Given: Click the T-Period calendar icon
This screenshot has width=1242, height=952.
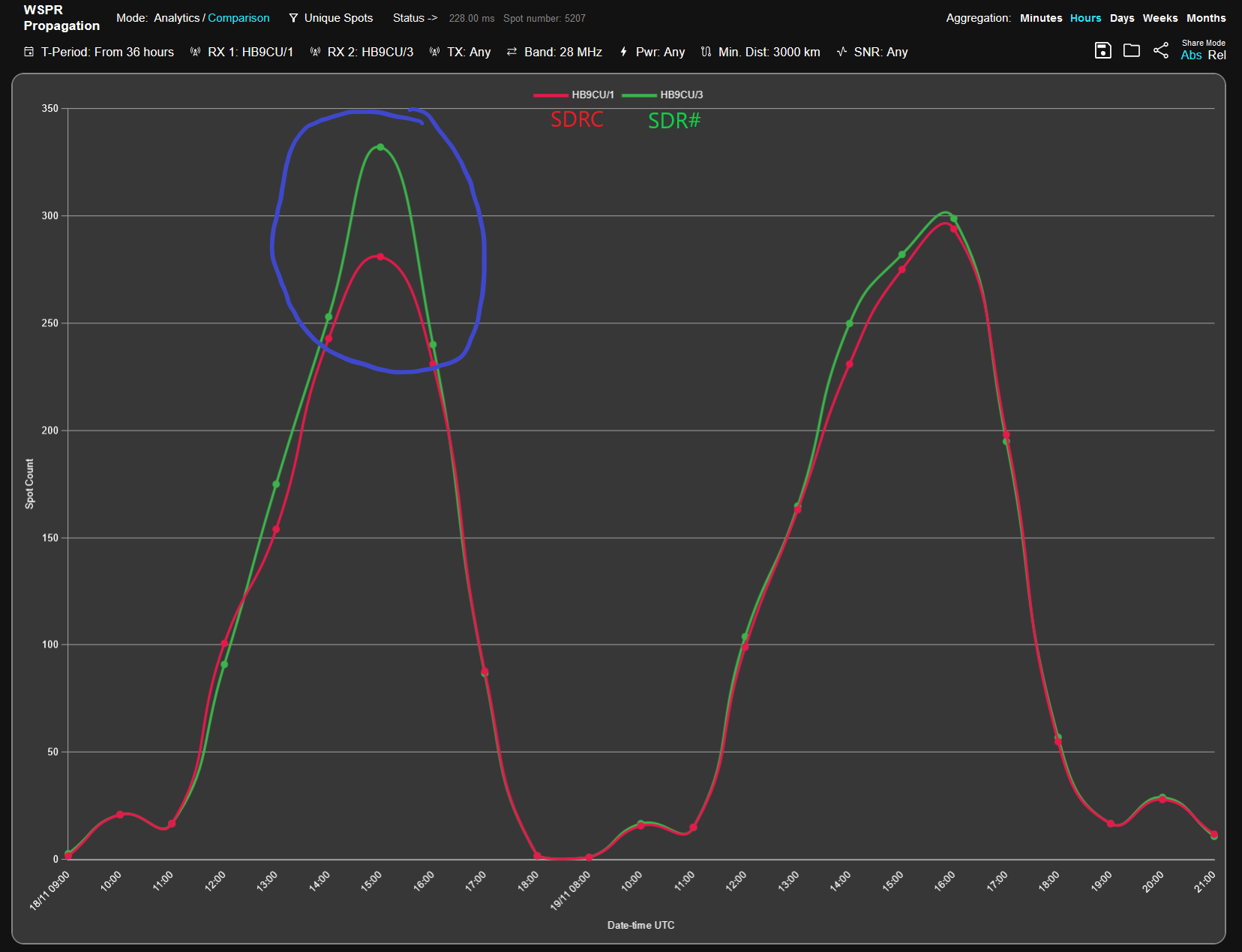Looking at the screenshot, I should (28, 52).
